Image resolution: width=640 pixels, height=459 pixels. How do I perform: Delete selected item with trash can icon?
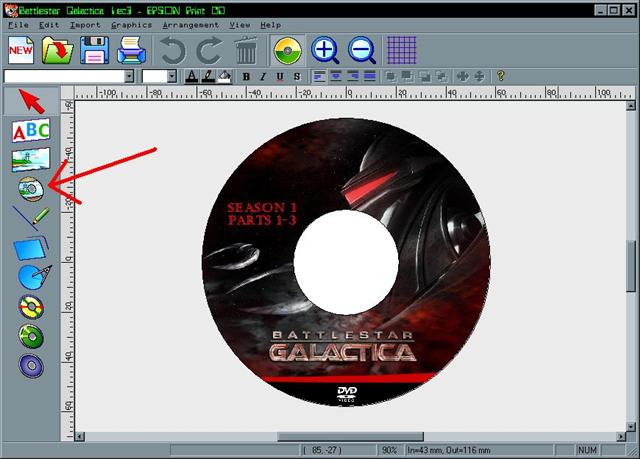coord(246,50)
